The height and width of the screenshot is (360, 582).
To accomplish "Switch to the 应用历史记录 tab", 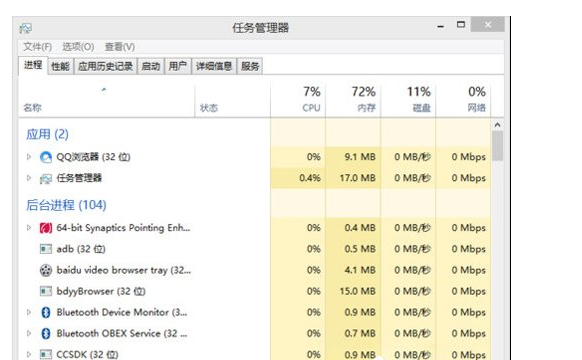I will 105,66.
